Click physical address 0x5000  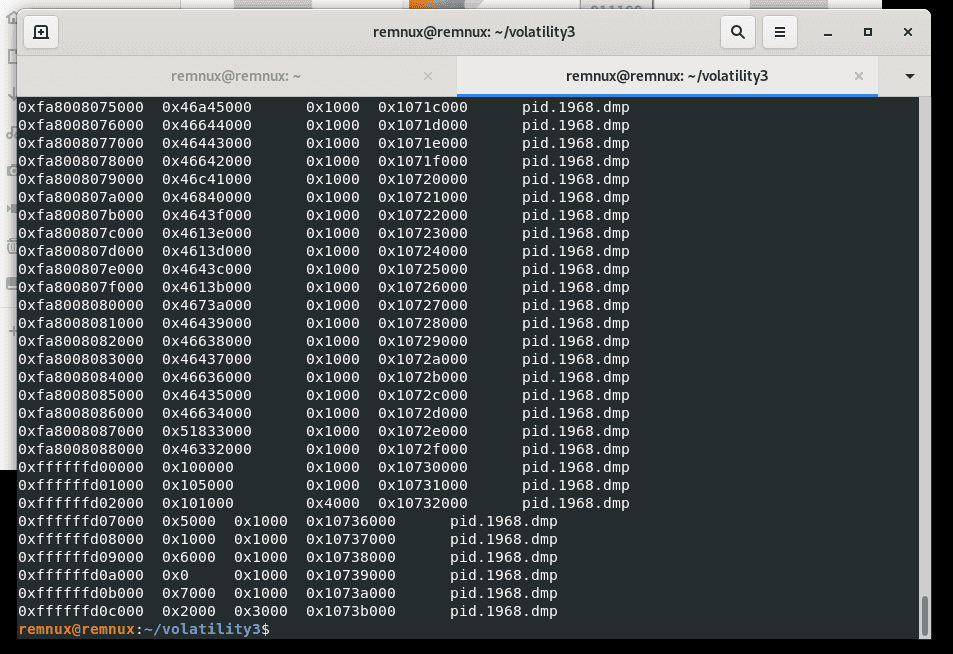(x=188, y=521)
